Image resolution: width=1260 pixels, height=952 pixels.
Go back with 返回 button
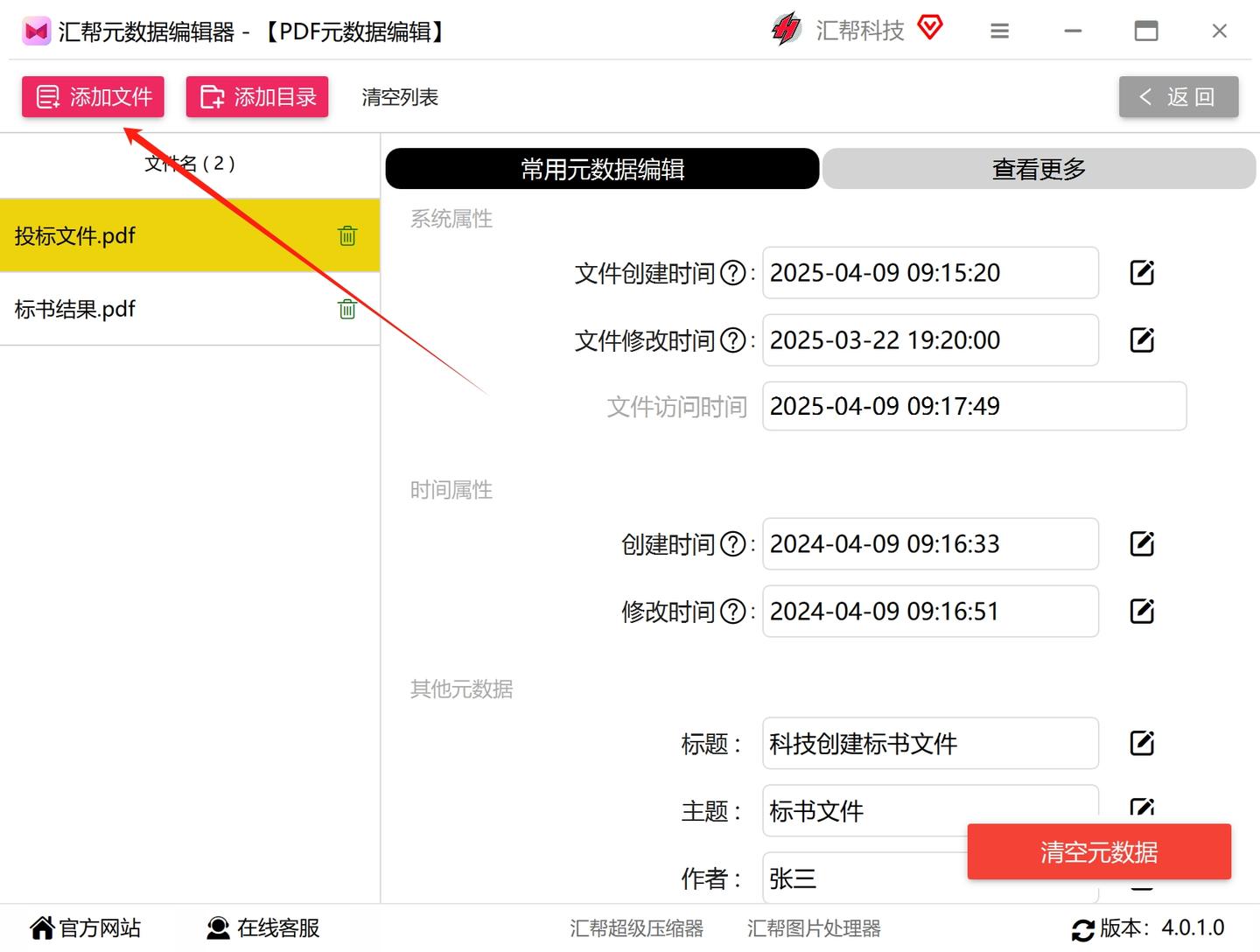tap(1179, 96)
